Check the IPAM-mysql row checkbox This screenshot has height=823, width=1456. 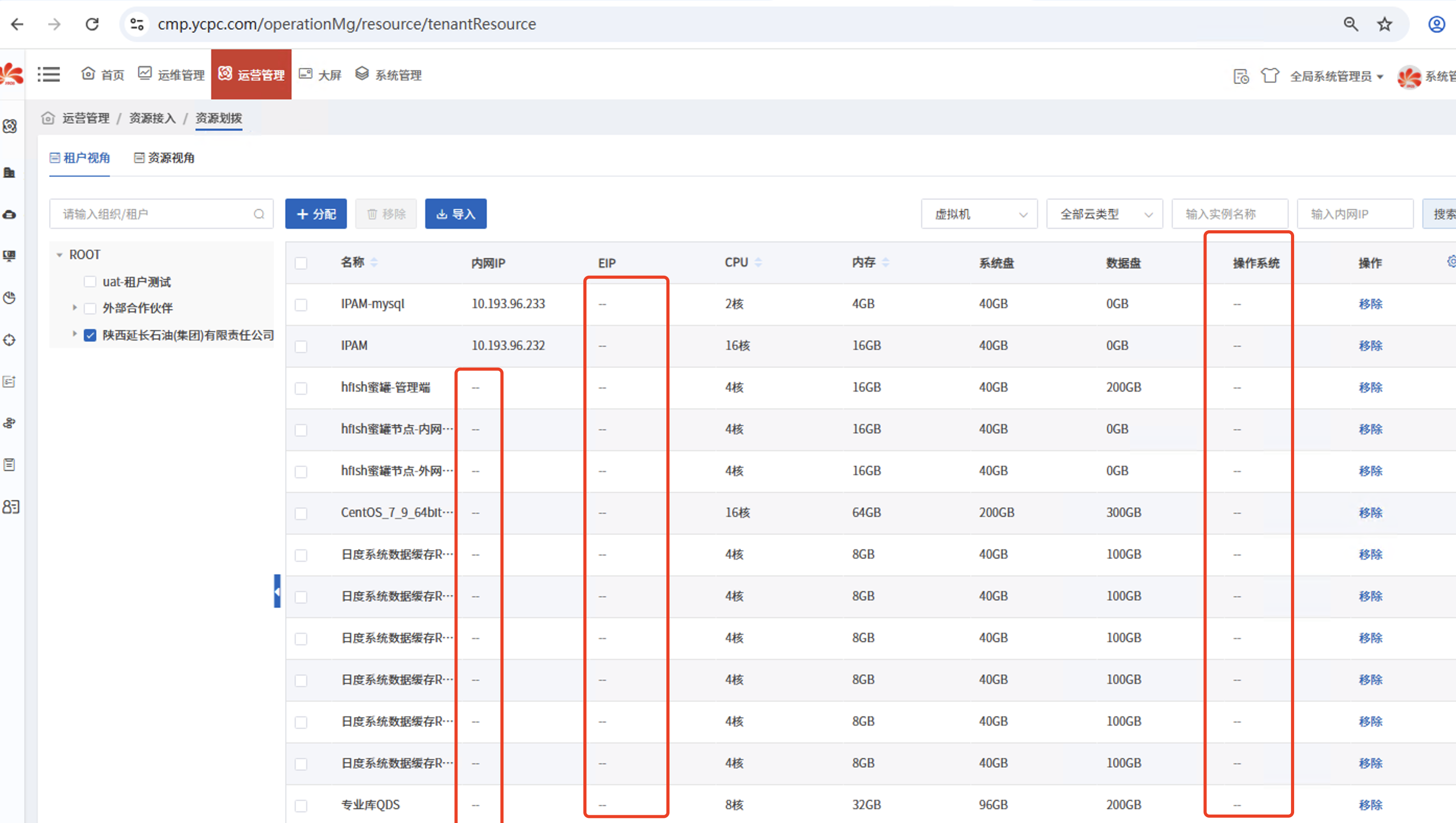(301, 304)
